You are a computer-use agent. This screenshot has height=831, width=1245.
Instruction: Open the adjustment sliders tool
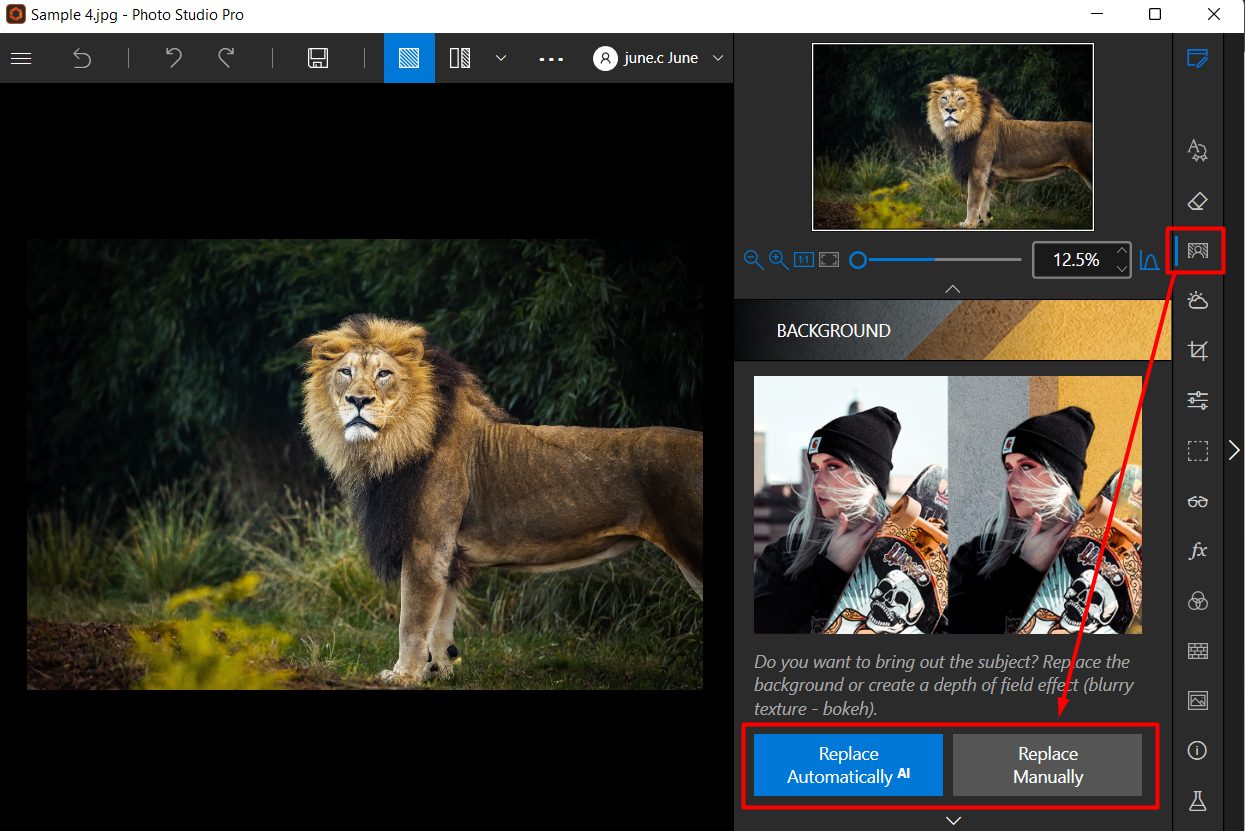[x=1198, y=401]
